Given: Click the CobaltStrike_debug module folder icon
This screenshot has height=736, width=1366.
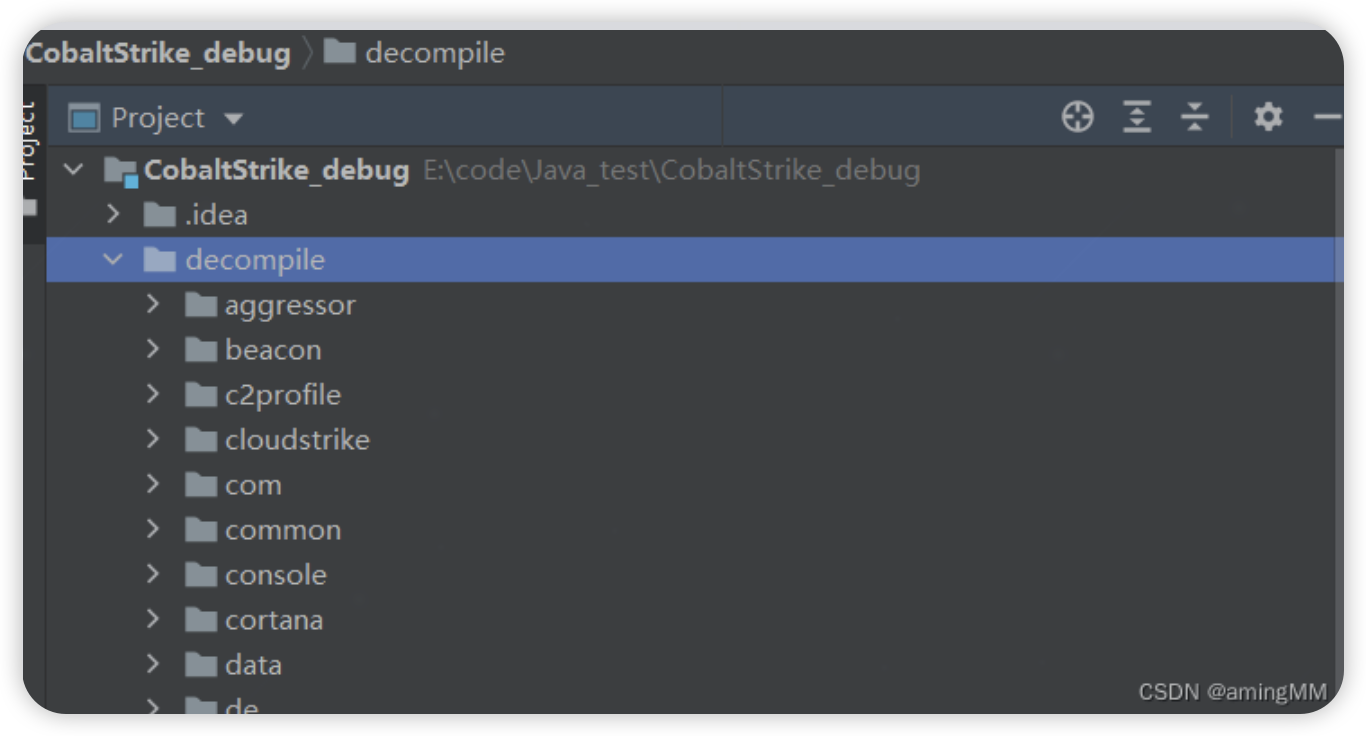Looking at the screenshot, I should click(121, 171).
